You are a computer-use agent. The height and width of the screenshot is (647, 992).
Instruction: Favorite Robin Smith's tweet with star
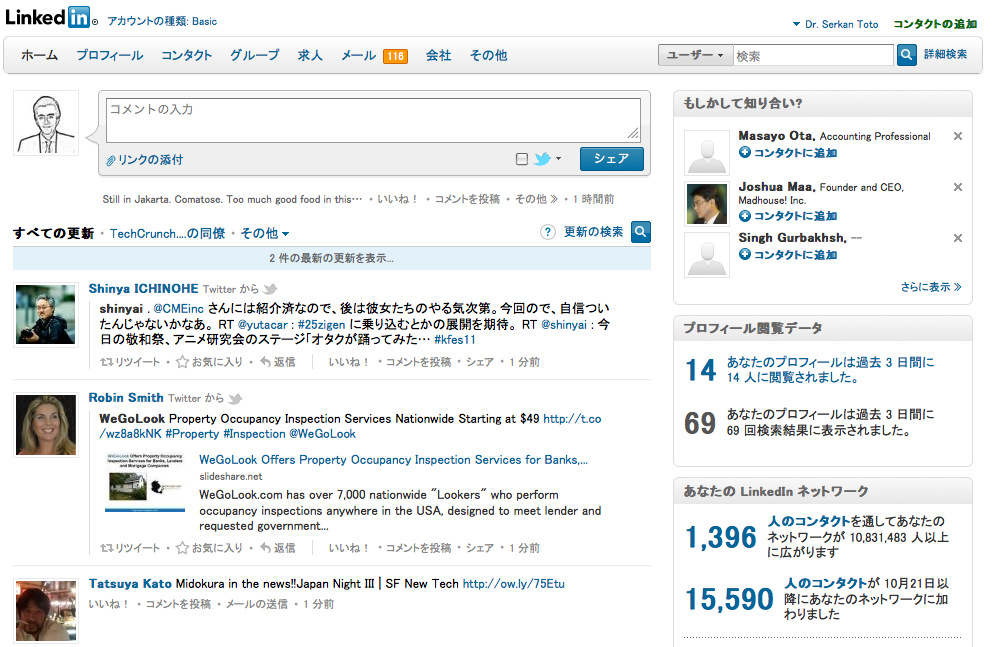pos(209,548)
